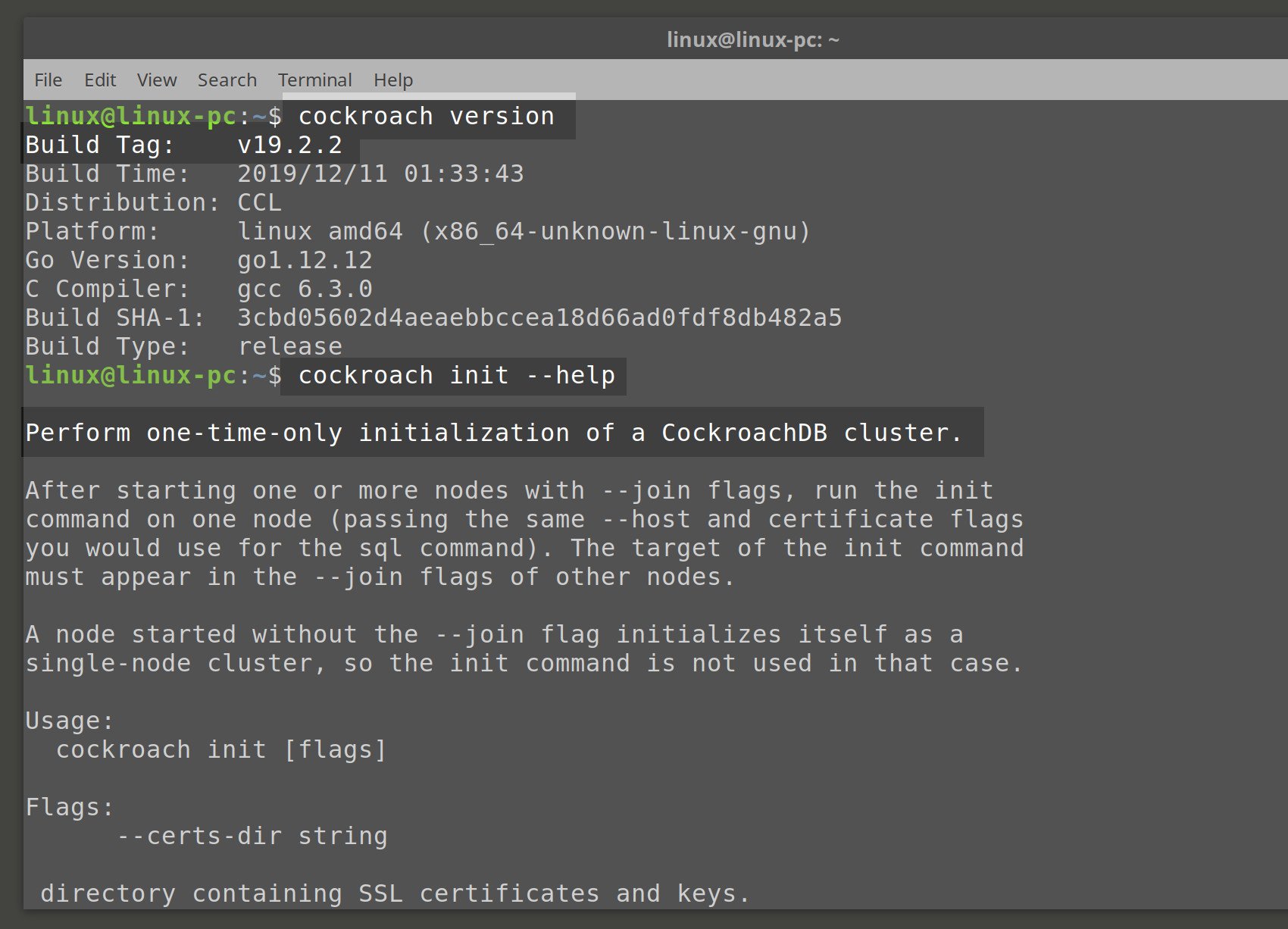Click the 'cockroach init --help' command
The width and height of the screenshot is (1288, 929).
click(457, 375)
